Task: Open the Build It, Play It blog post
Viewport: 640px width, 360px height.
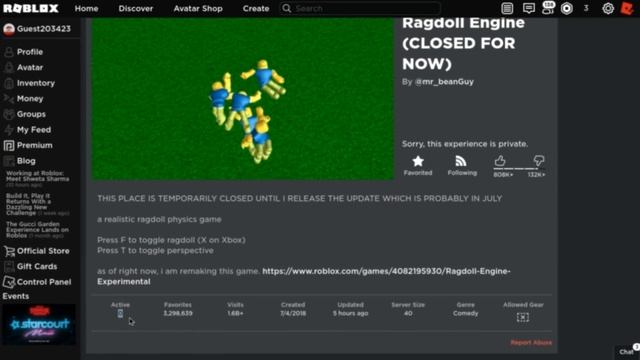Action: point(37,204)
